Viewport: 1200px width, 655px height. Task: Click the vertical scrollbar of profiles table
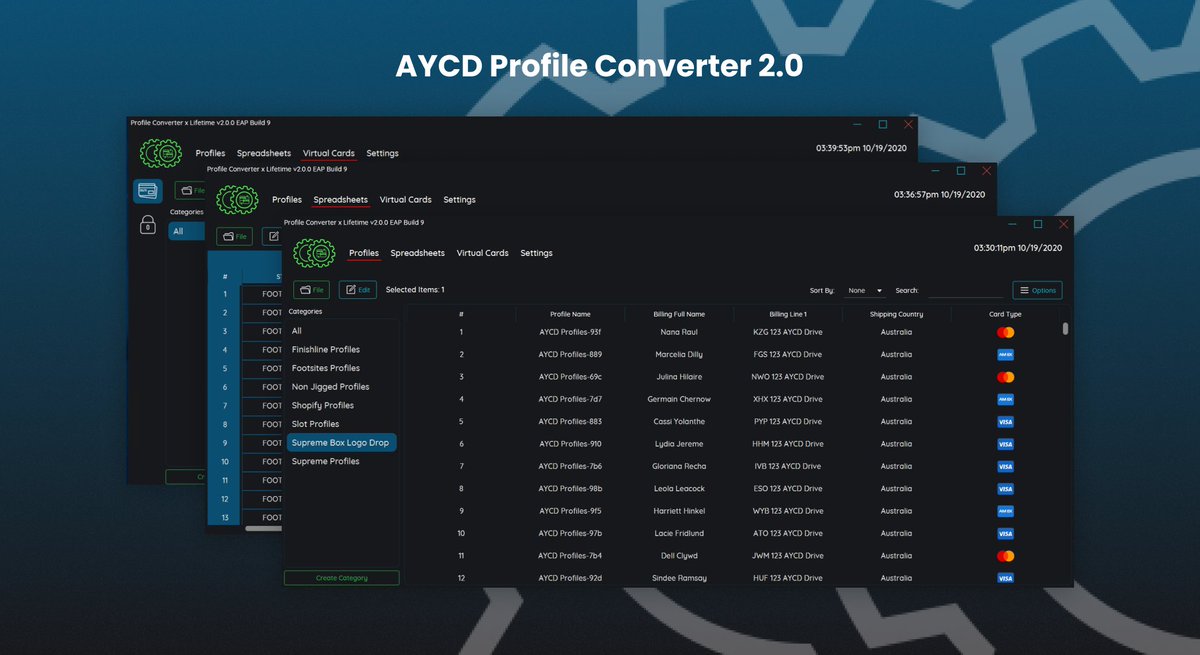tap(1065, 328)
